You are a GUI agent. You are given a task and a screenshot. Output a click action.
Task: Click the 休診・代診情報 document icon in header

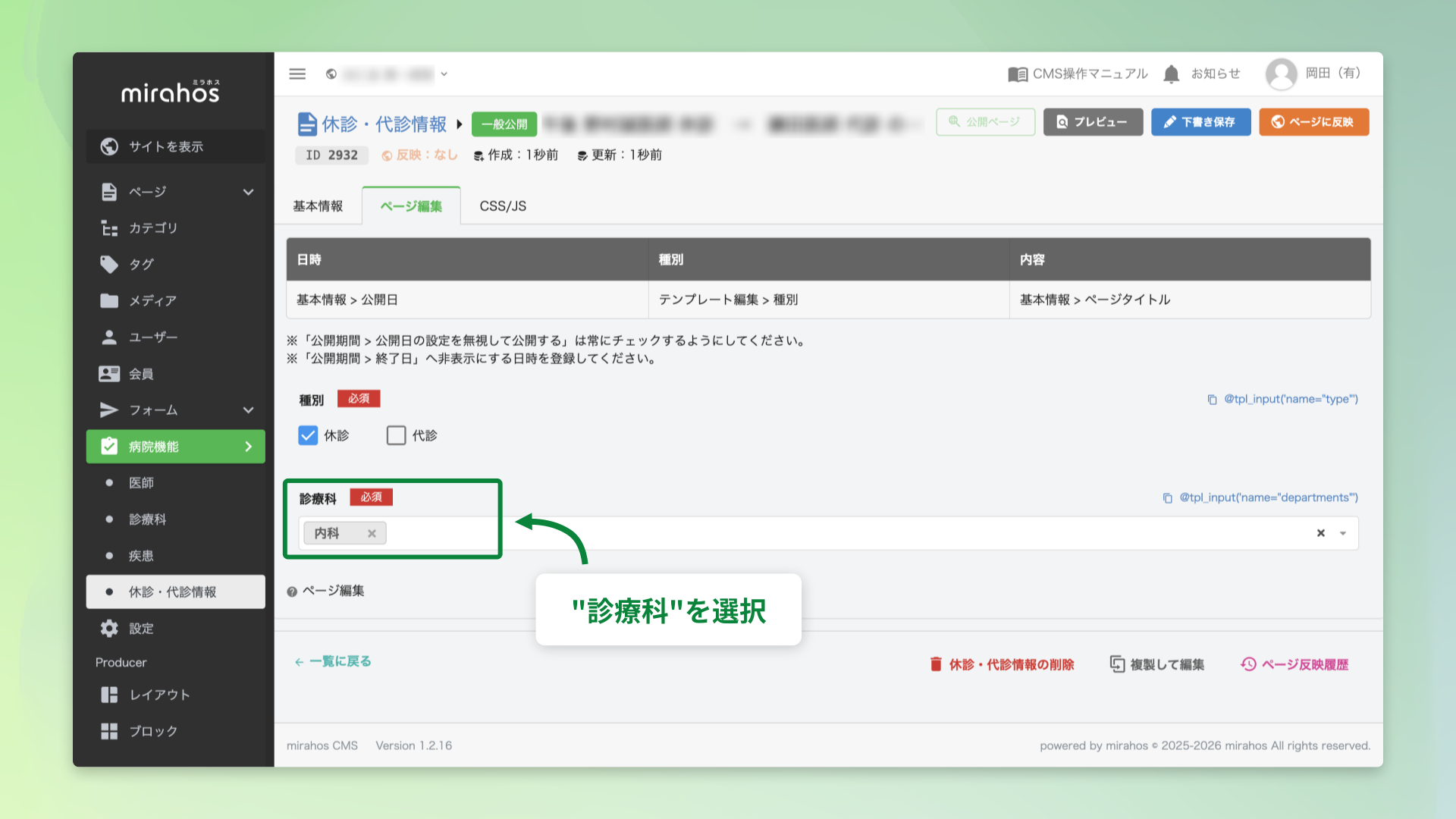point(307,124)
